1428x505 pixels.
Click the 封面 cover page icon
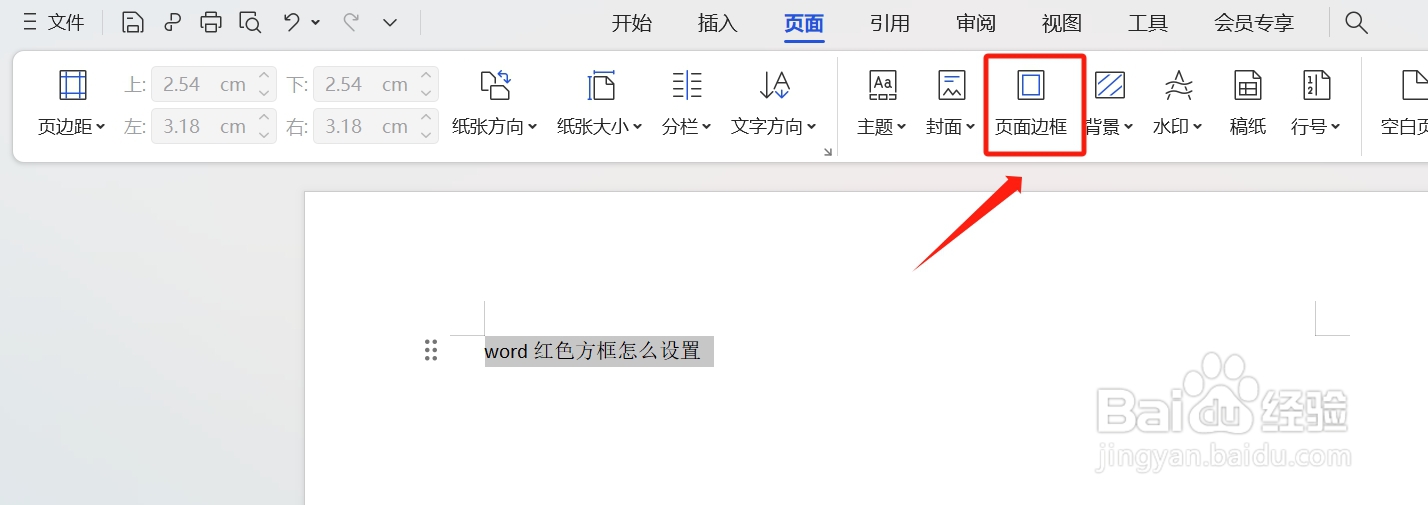(951, 86)
